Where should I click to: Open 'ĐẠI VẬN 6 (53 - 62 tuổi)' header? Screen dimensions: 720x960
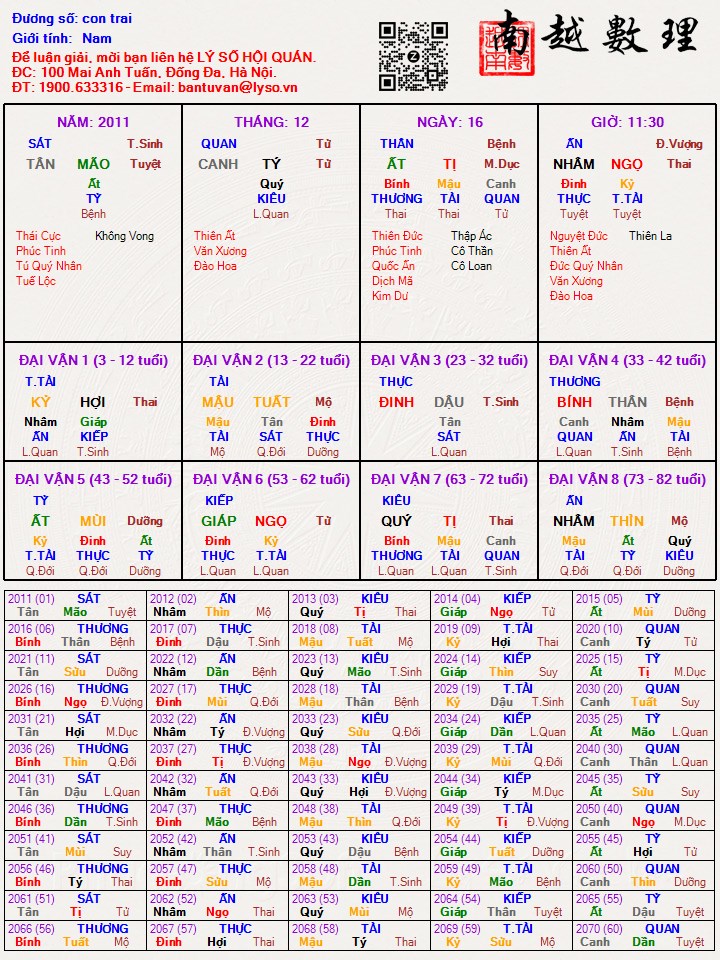coord(271,479)
